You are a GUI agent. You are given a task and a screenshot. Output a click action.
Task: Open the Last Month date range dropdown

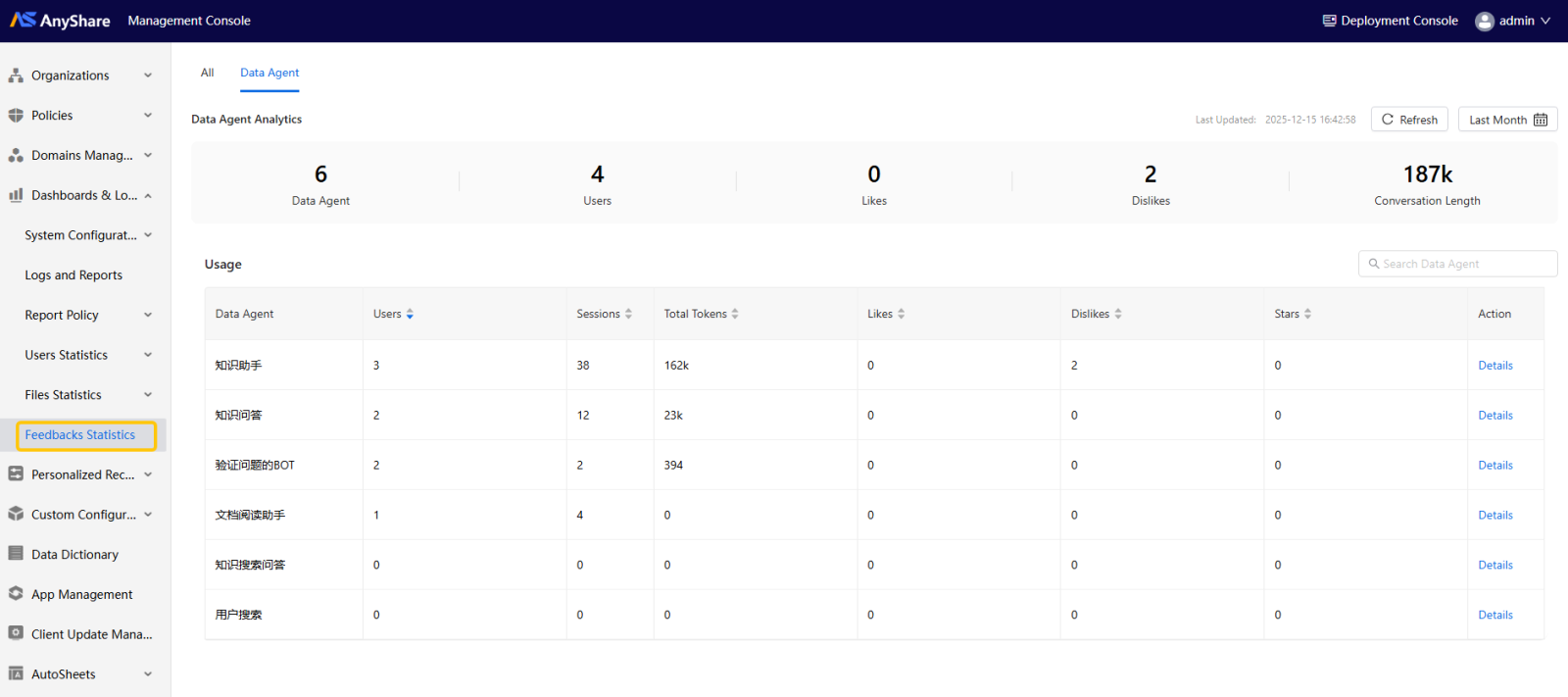tap(1507, 120)
